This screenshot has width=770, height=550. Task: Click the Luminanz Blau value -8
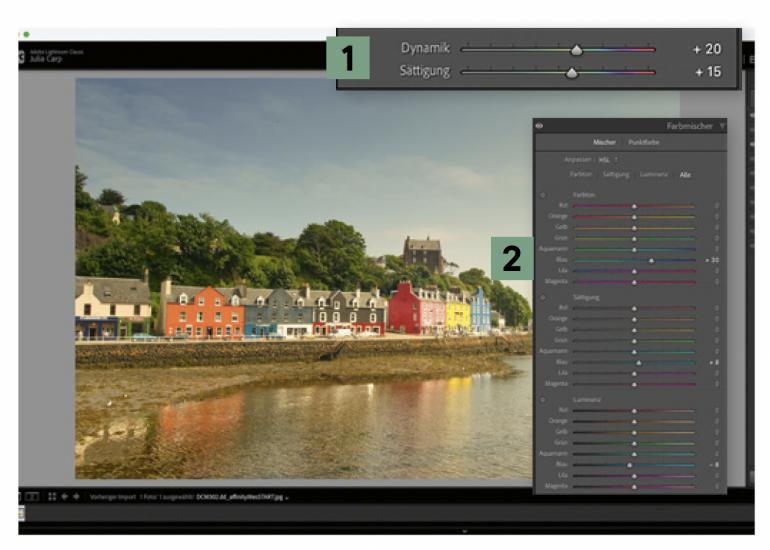(x=714, y=465)
